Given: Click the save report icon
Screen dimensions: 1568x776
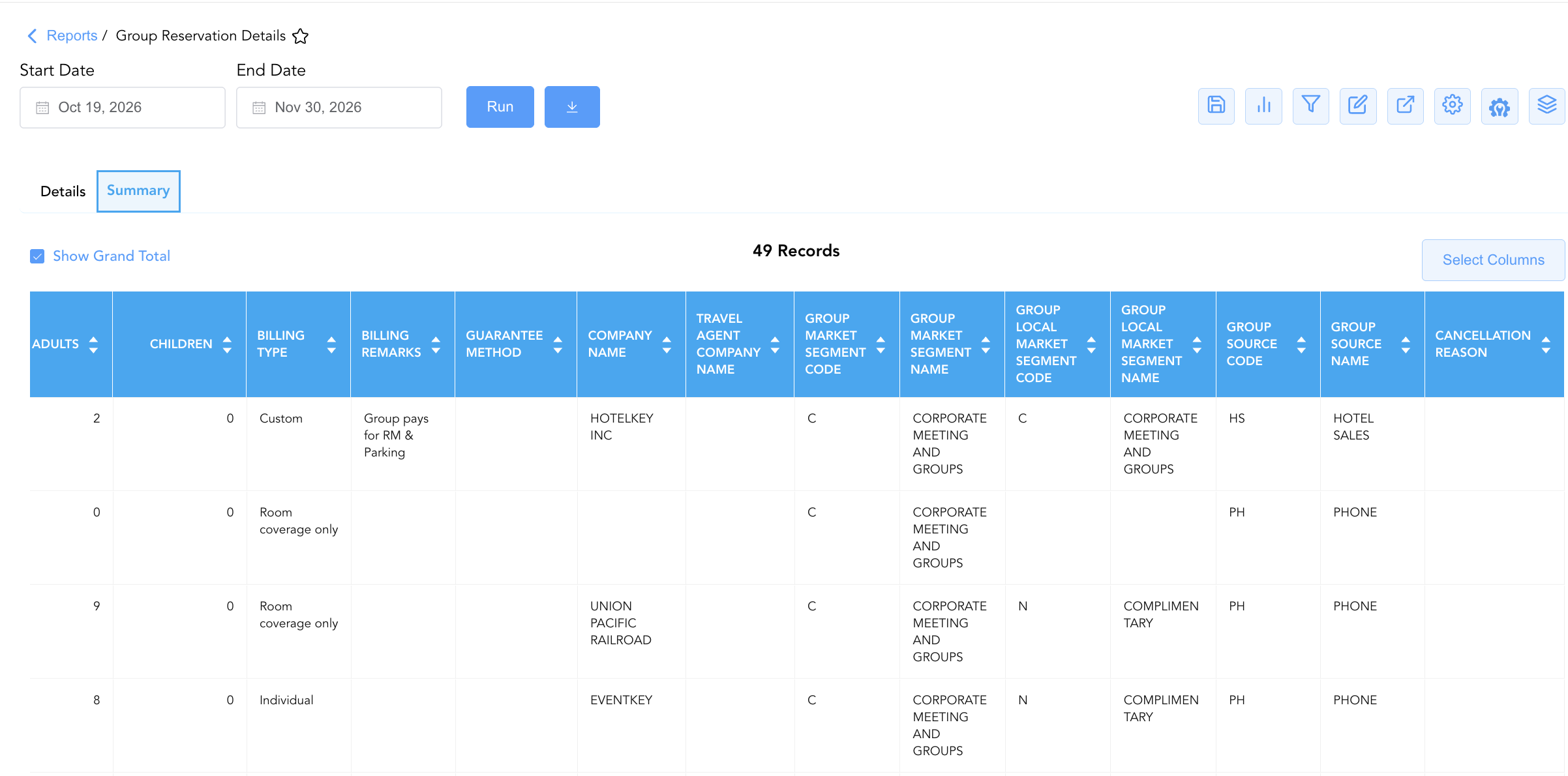Looking at the screenshot, I should click(1216, 106).
